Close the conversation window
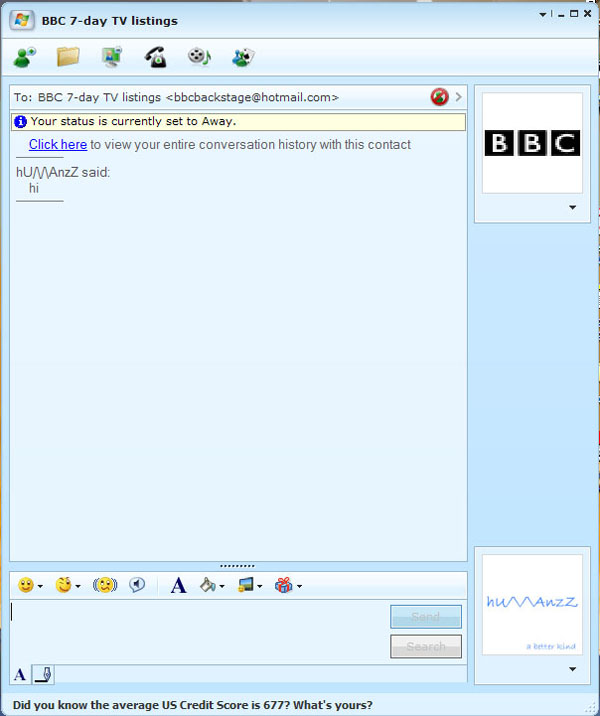 point(587,14)
